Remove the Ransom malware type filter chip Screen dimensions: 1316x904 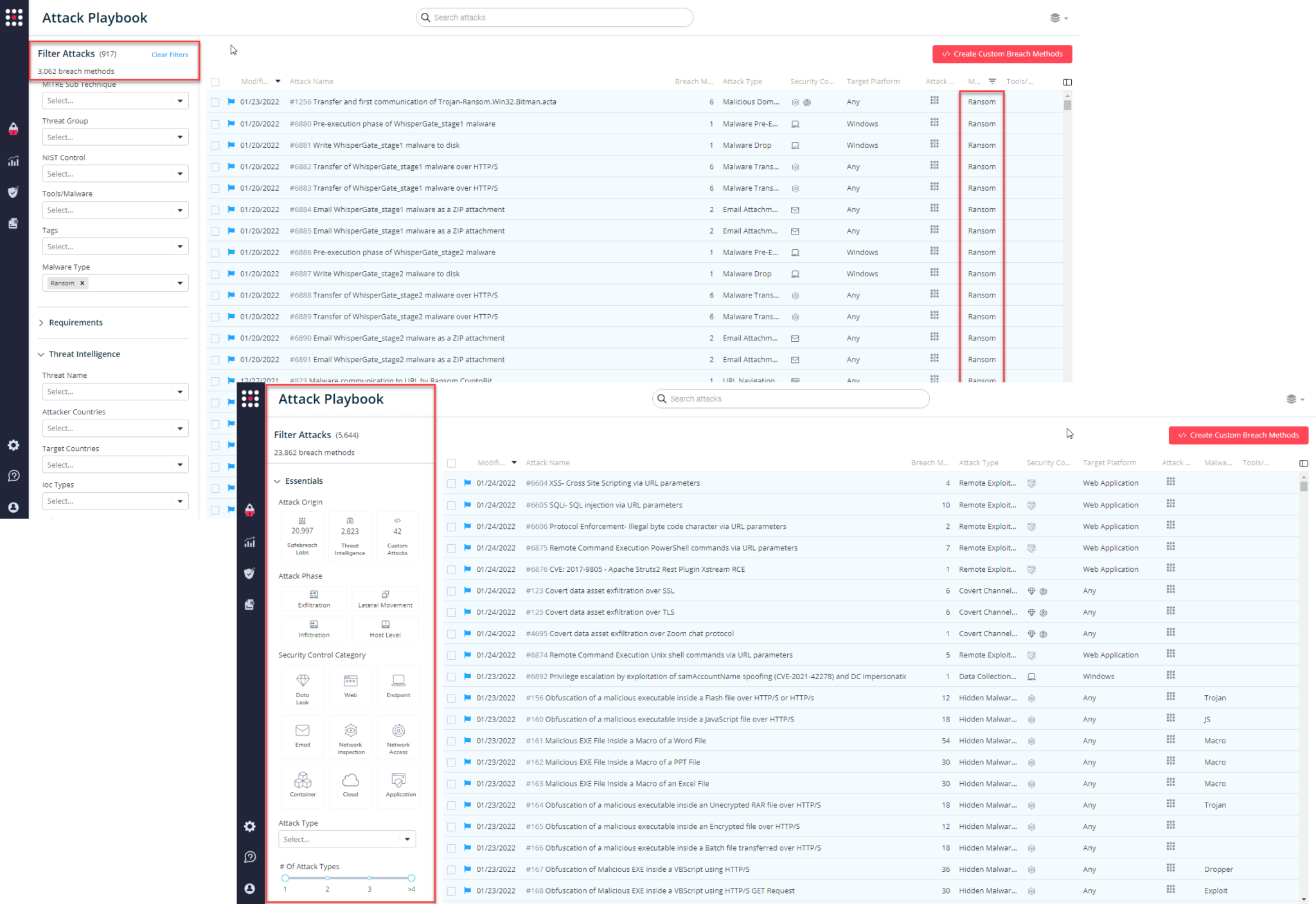click(83, 283)
